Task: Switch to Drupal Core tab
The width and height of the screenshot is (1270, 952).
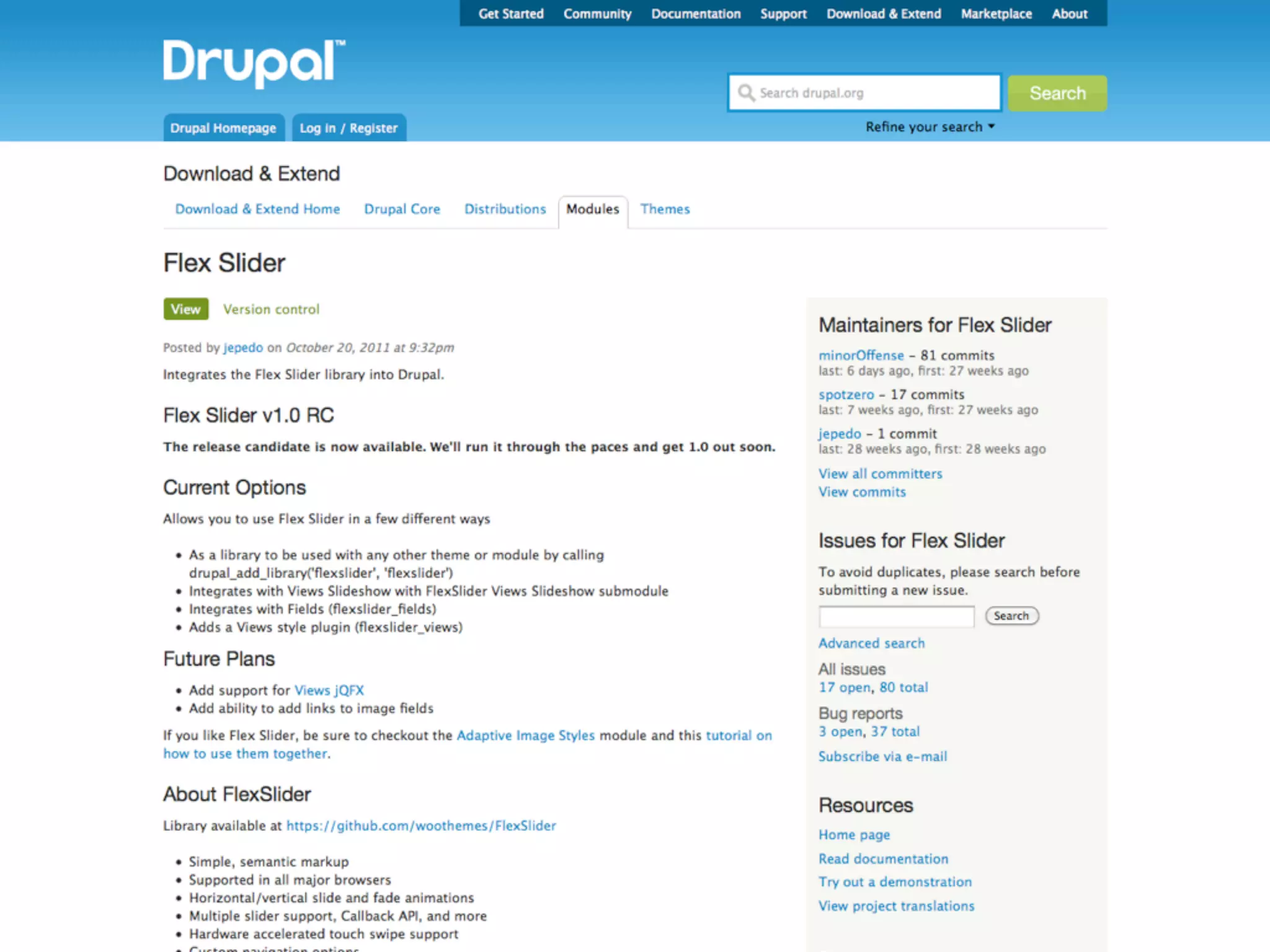Action: [402, 209]
